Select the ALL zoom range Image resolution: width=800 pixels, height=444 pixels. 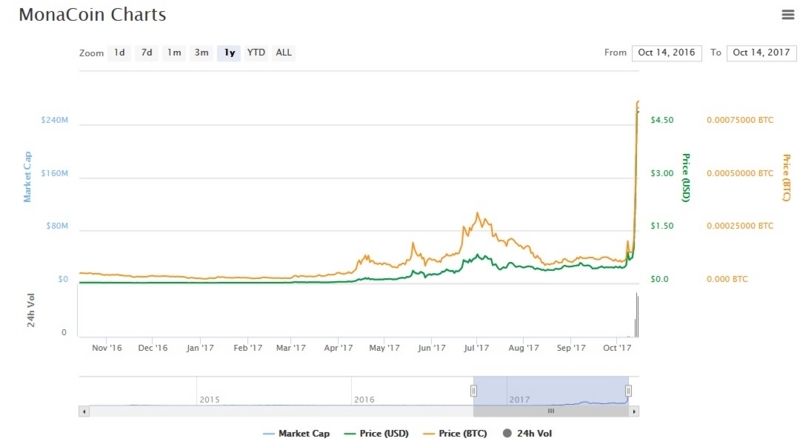click(x=284, y=53)
